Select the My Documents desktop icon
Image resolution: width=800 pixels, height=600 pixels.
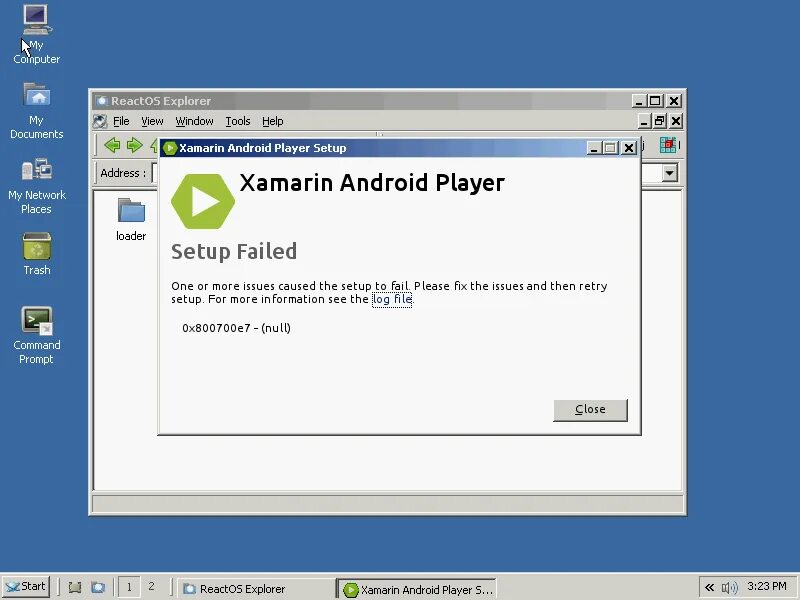[36, 111]
